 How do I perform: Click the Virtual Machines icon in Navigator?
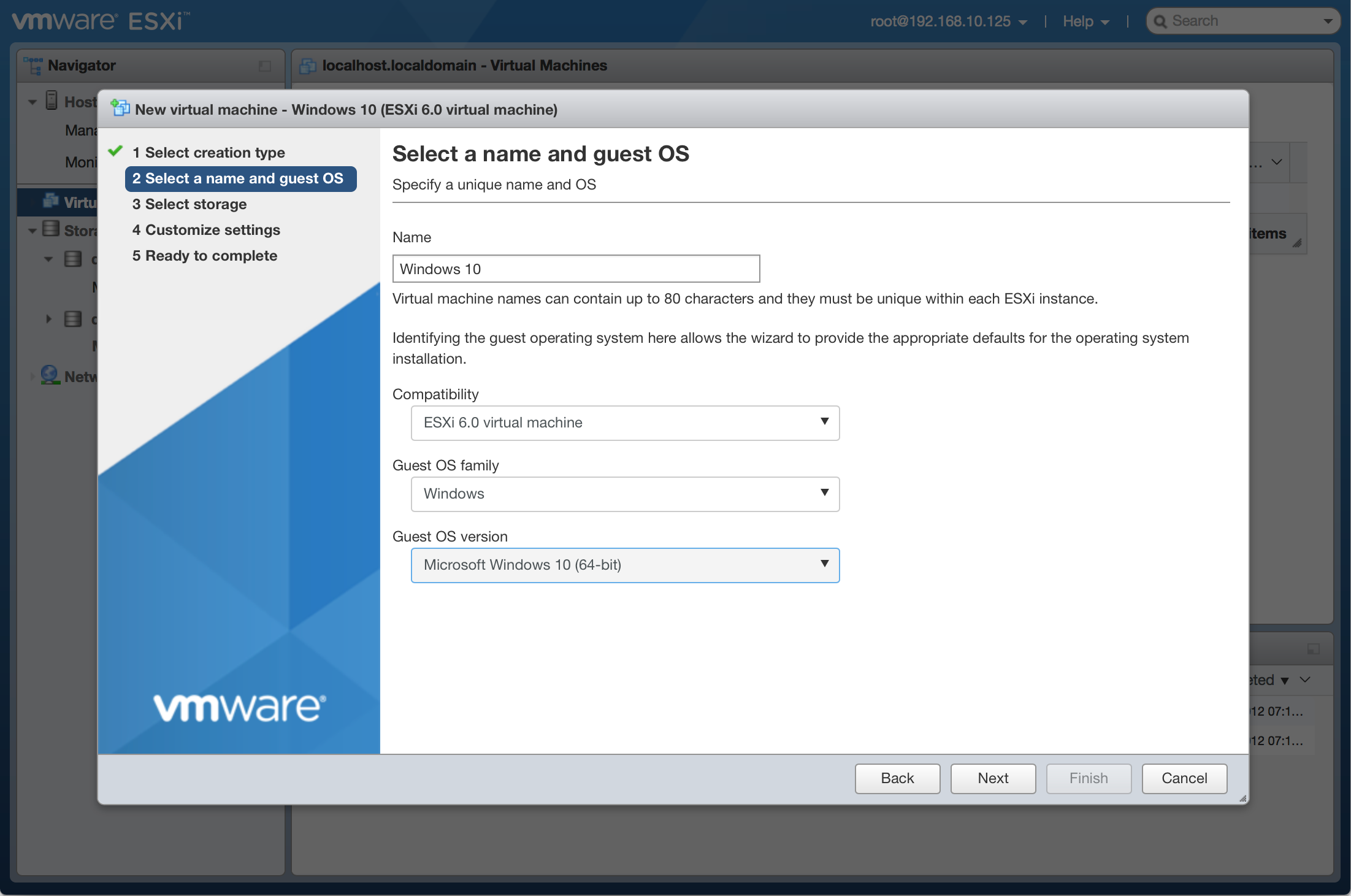51,201
